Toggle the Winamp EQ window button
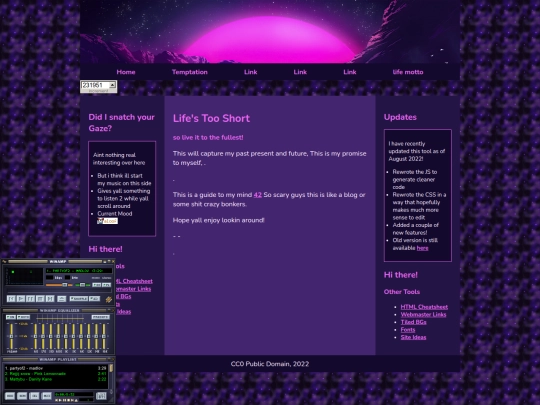540x405 pixels. click(97, 285)
